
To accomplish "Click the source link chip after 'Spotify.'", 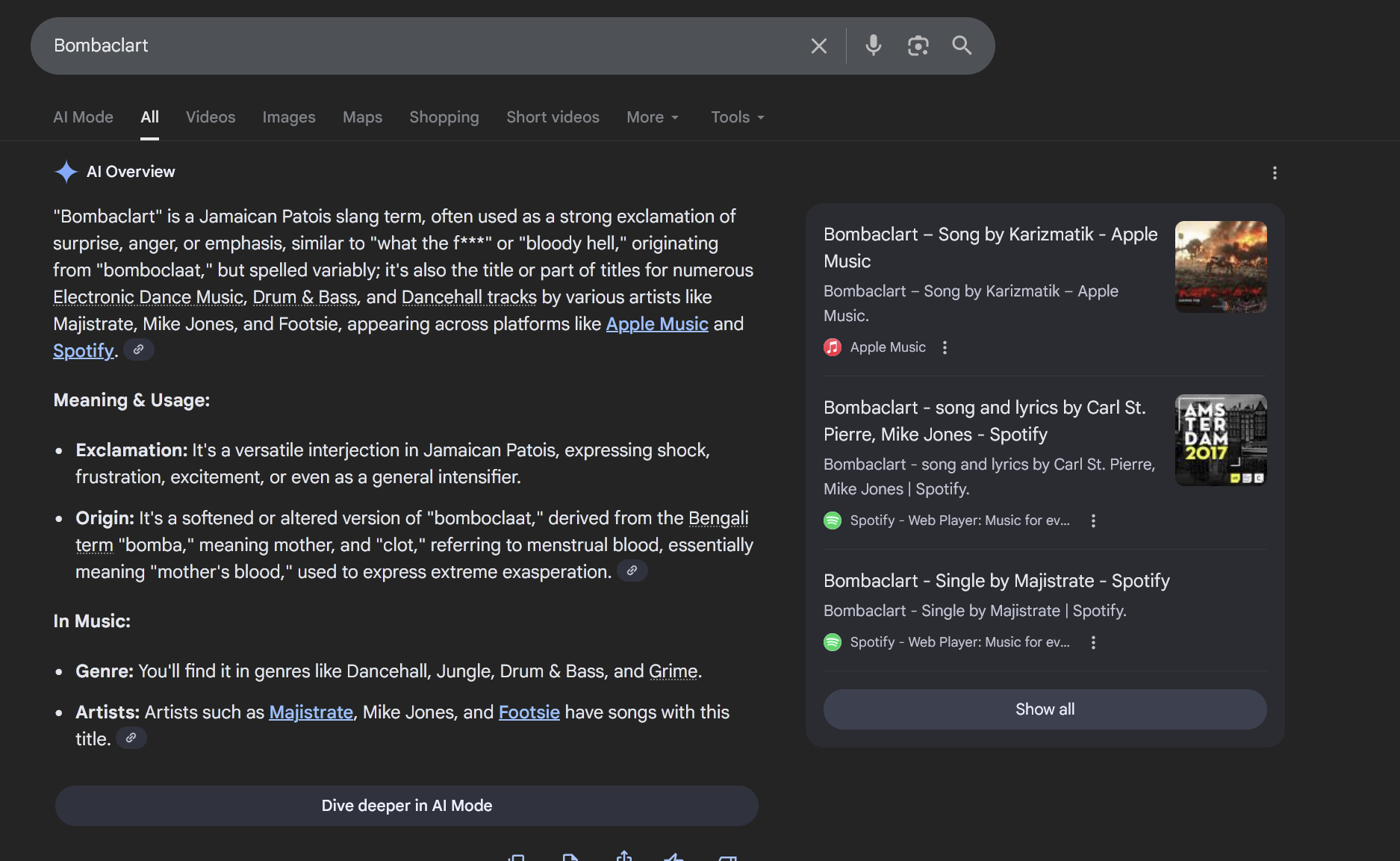I will coord(139,349).
